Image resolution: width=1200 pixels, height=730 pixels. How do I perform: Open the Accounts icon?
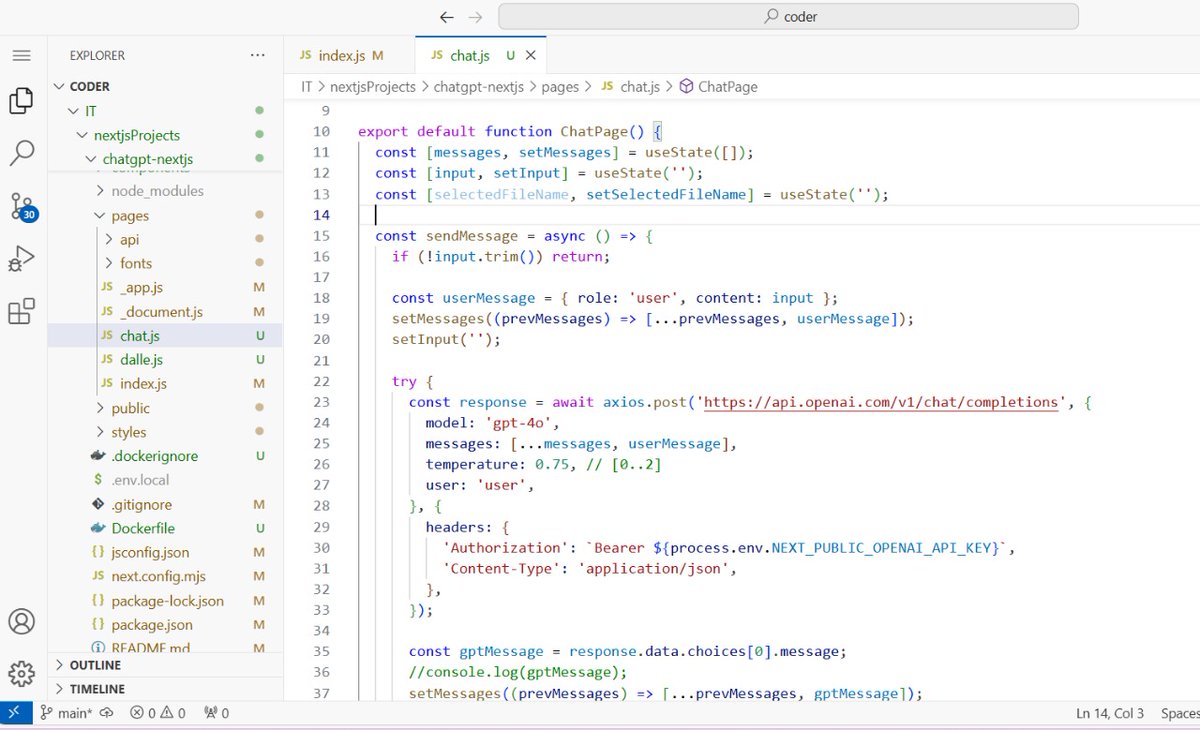tap(21, 621)
